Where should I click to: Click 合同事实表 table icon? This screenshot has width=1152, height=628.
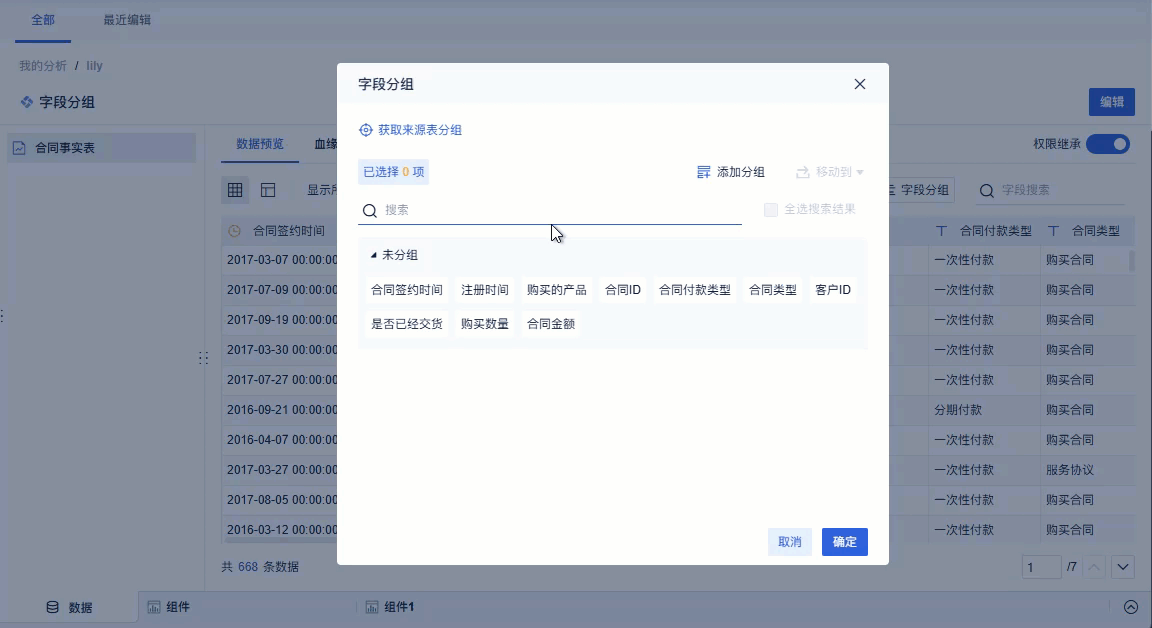pos(19,148)
